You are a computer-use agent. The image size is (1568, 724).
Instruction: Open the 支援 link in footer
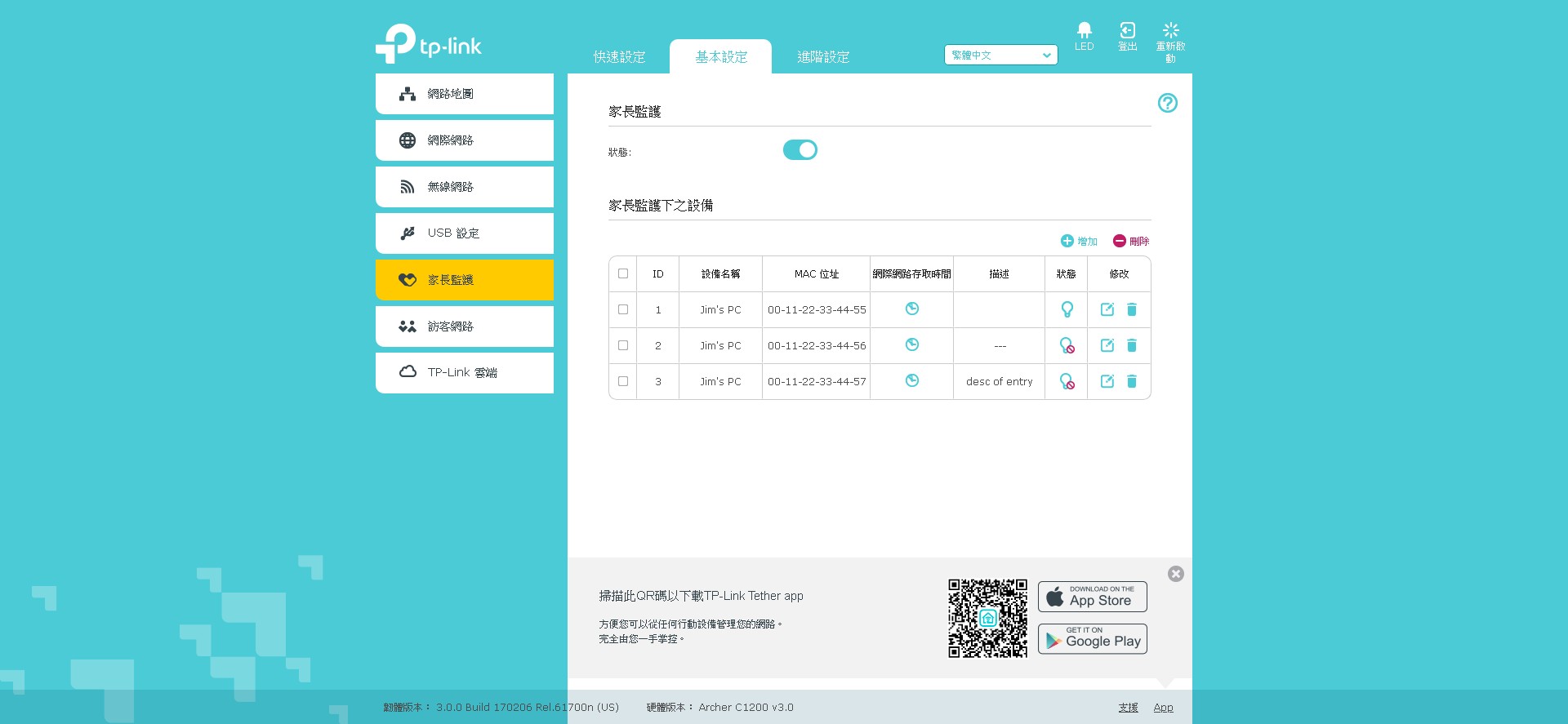click(1128, 708)
